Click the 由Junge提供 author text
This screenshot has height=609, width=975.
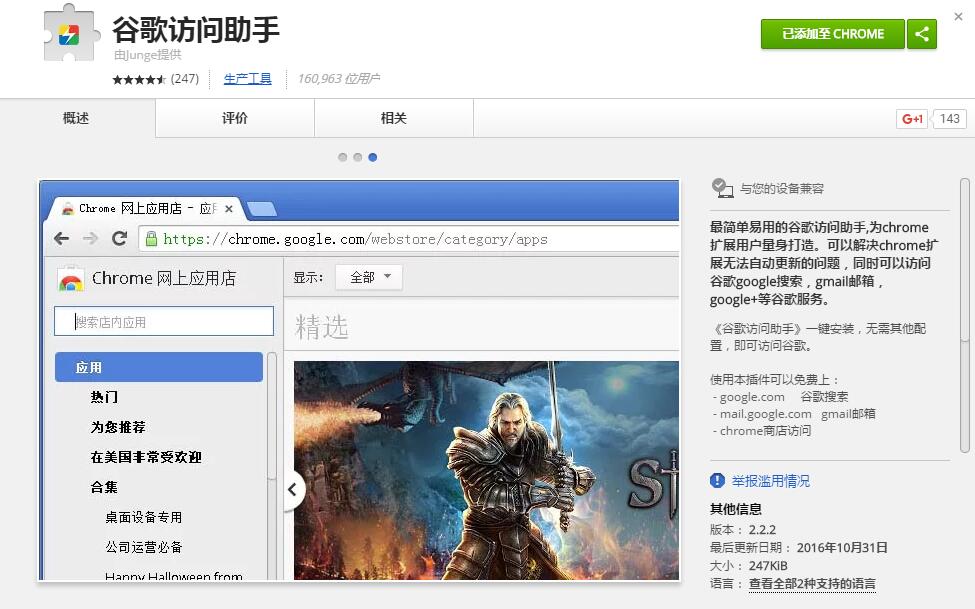[x=148, y=55]
